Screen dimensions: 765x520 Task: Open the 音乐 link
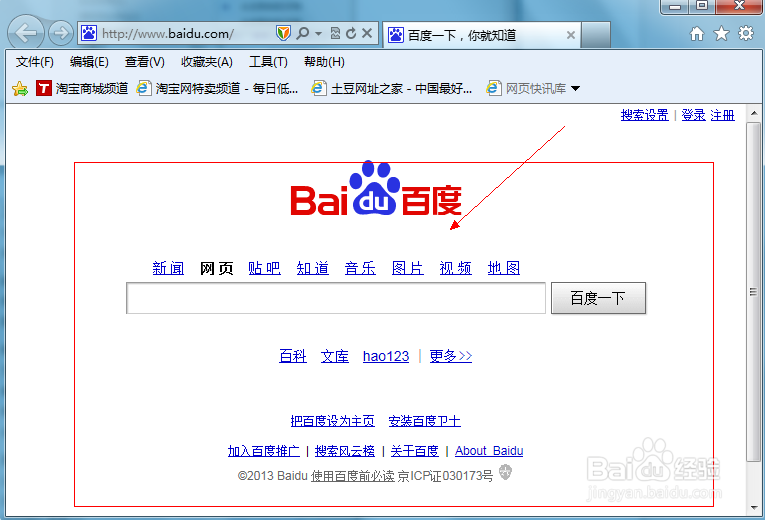(x=360, y=268)
